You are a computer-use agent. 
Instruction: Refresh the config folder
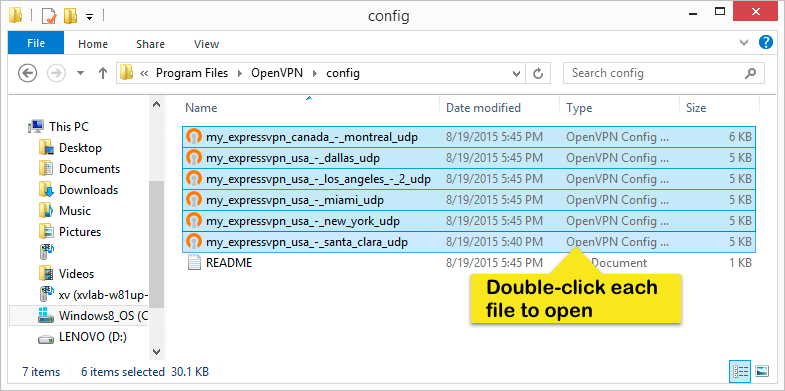pos(538,74)
